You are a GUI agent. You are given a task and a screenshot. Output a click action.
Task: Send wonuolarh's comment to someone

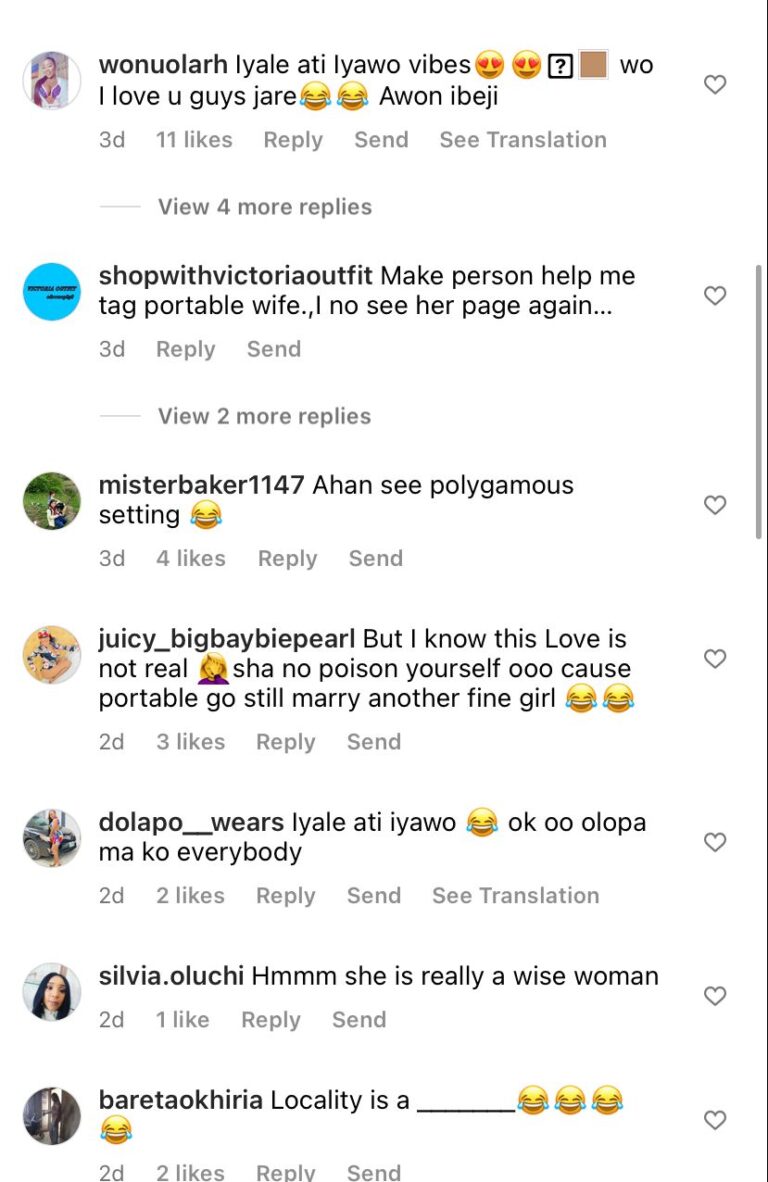[381, 140]
